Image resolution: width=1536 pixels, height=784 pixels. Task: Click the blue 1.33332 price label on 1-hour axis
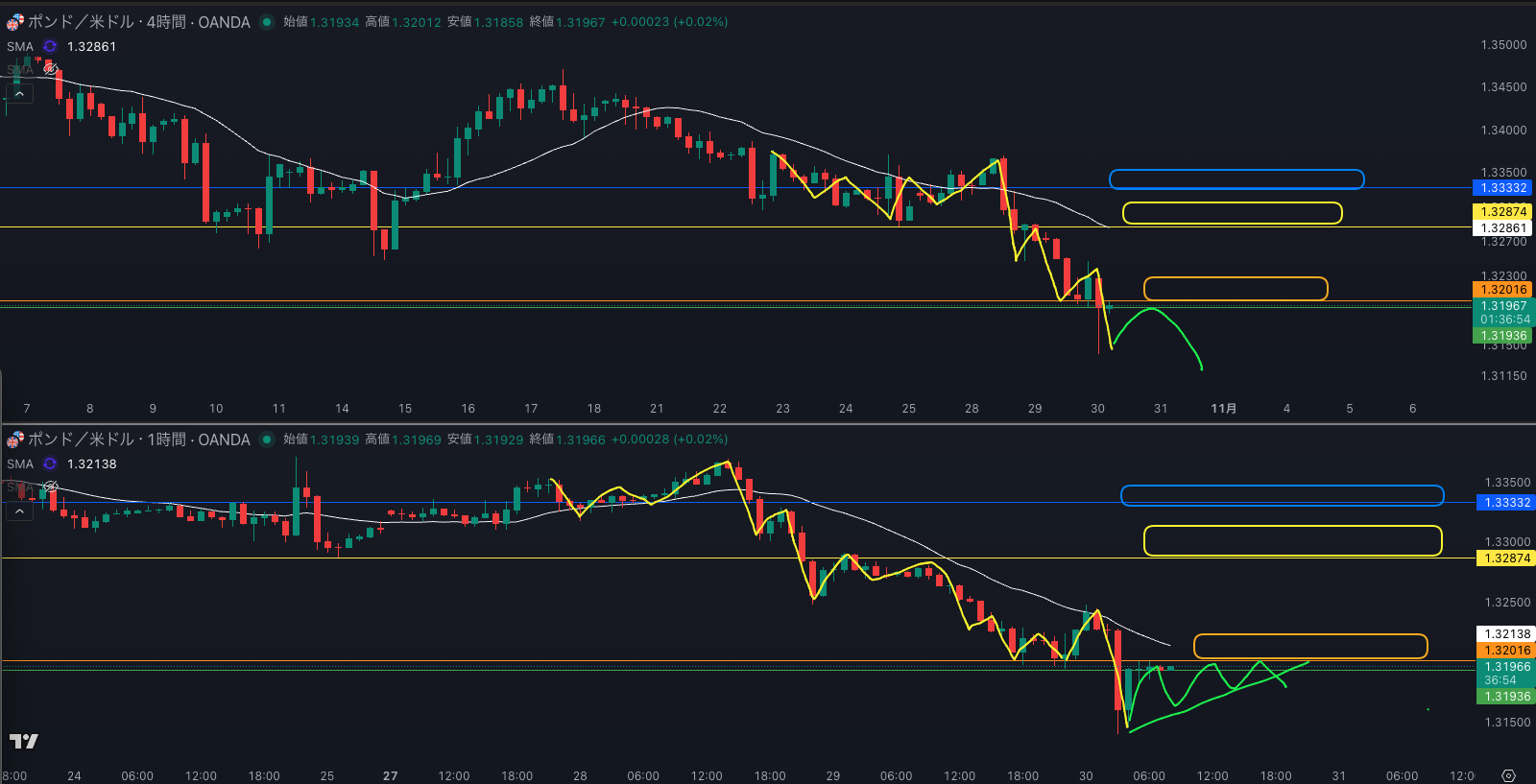(1506, 503)
